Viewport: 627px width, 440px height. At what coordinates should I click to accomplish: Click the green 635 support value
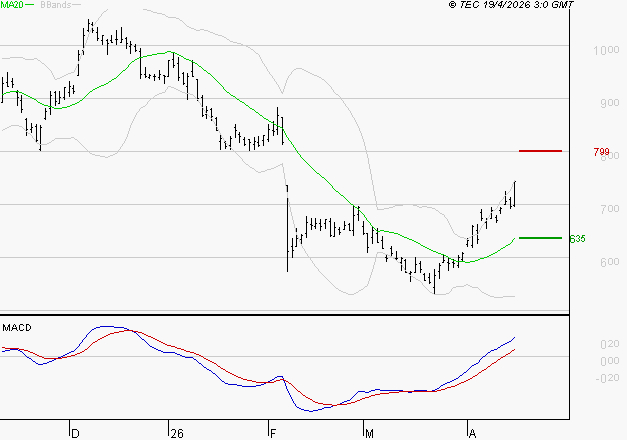[577, 239]
